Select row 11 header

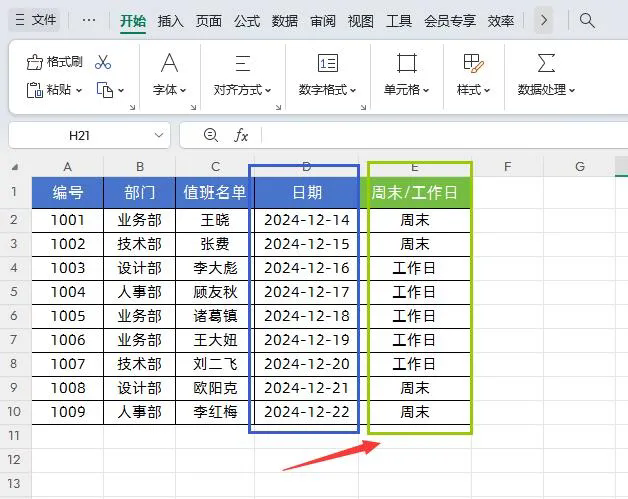coord(14,436)
